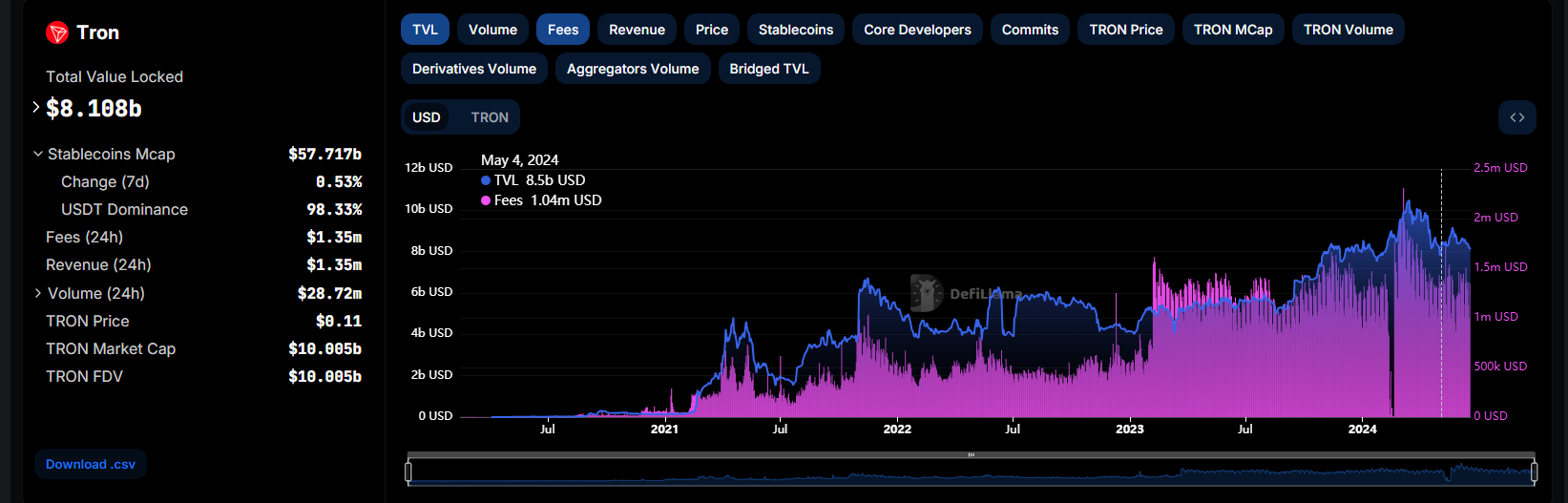Click the 2022 label on chart axis
The width and height of the screenshot is (1568, 503).
(x=897, y=430)
